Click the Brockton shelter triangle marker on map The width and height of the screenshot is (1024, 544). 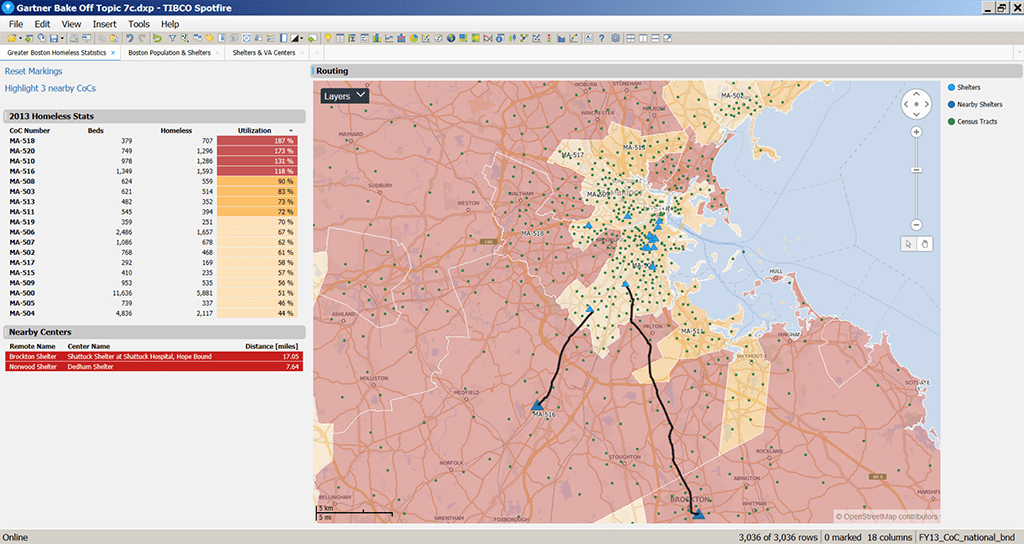(x=698, y=514)
